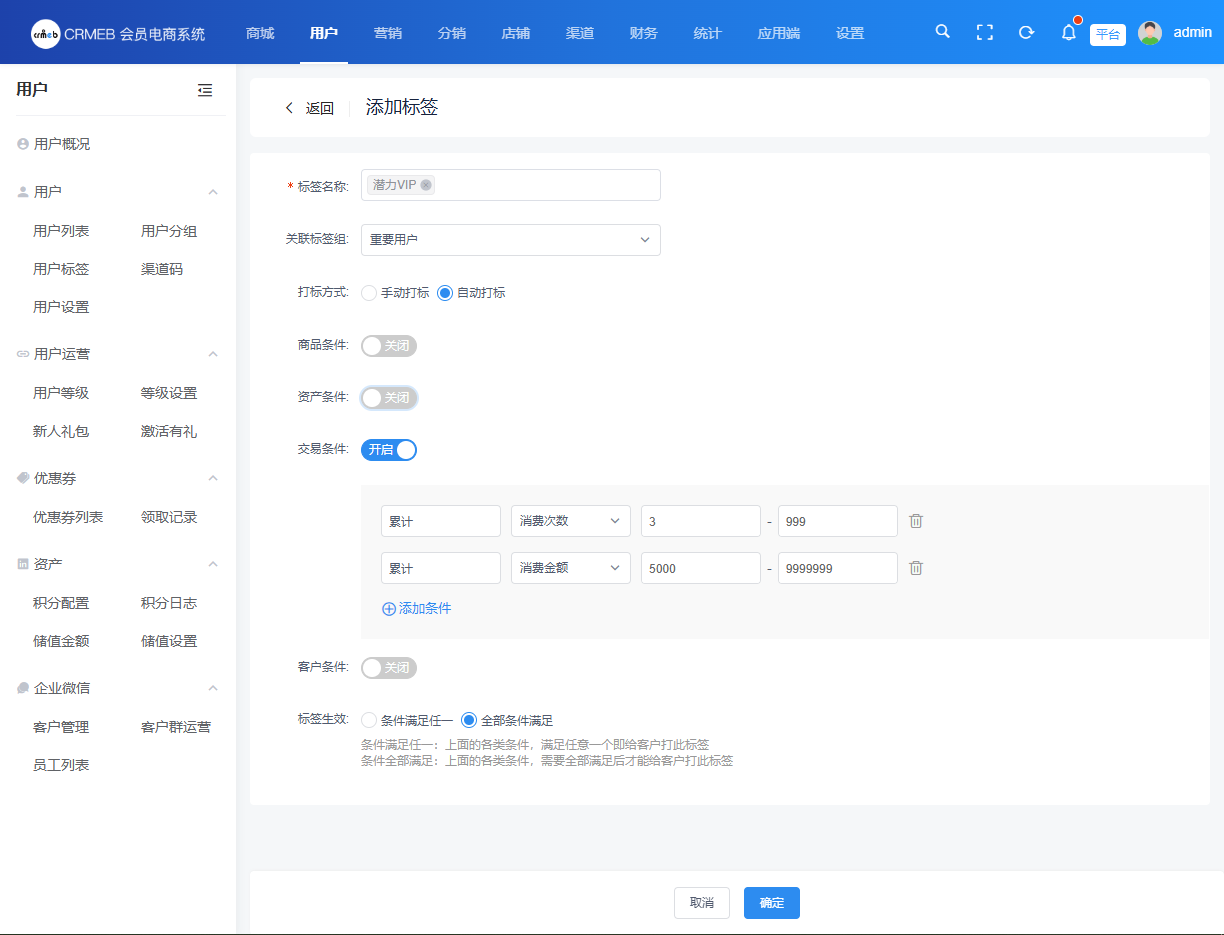Delete the 消费金额 condition row
Viewport: 1224px width, 935px height.
tap(916, 568)
